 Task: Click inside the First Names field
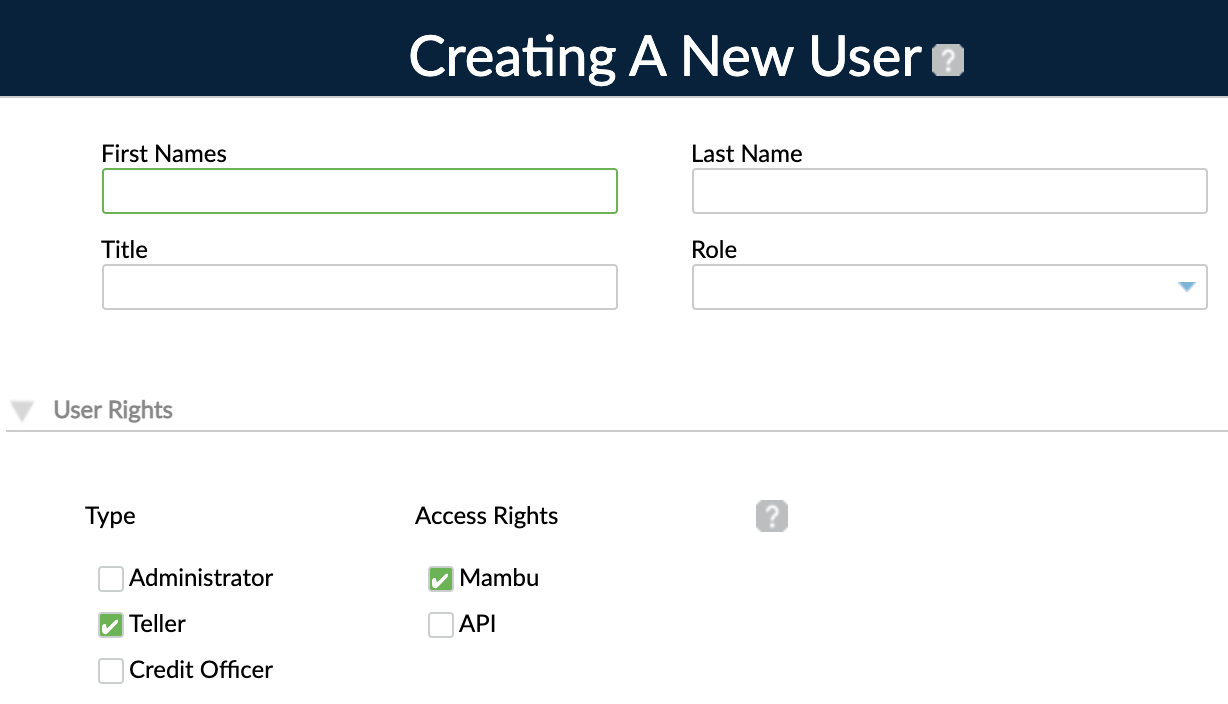[x=359, y=191]
